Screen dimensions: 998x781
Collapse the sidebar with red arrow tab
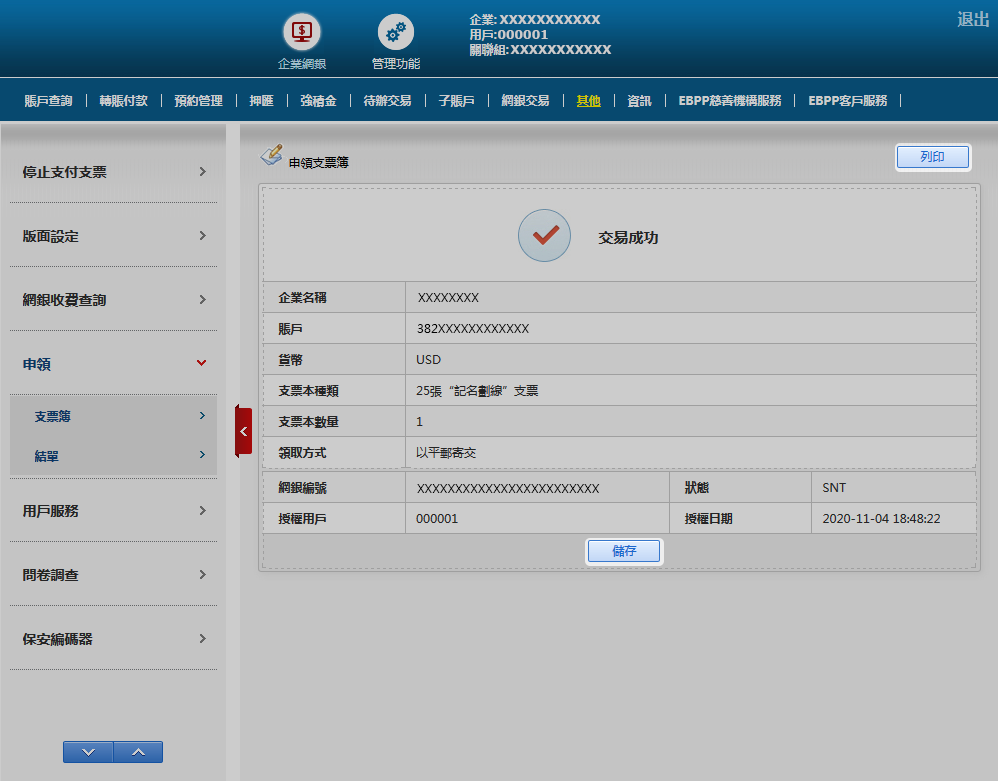pos(243,431)
